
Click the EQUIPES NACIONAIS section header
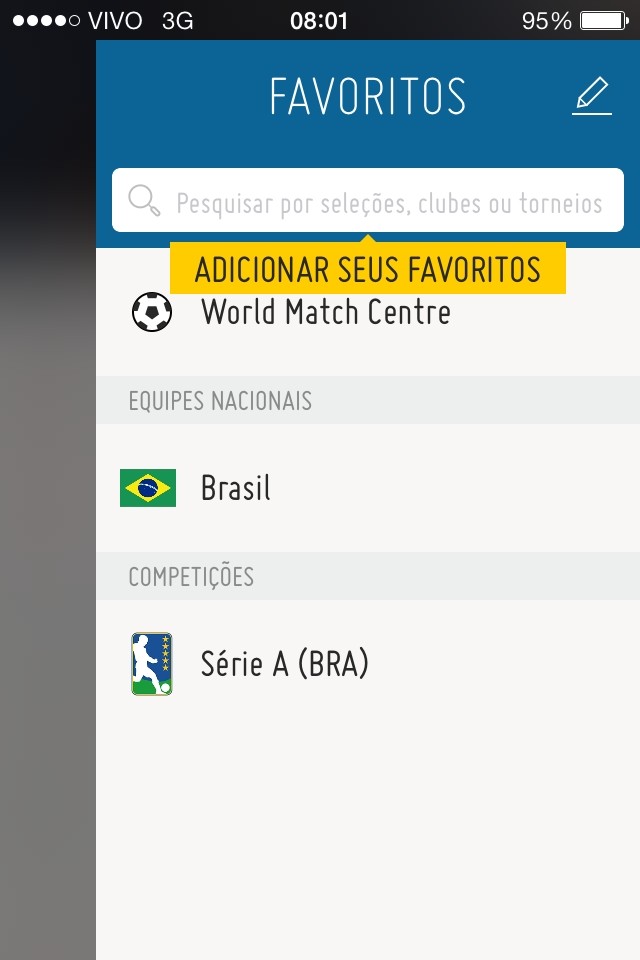pyautogui.click(x=220, y=401)
